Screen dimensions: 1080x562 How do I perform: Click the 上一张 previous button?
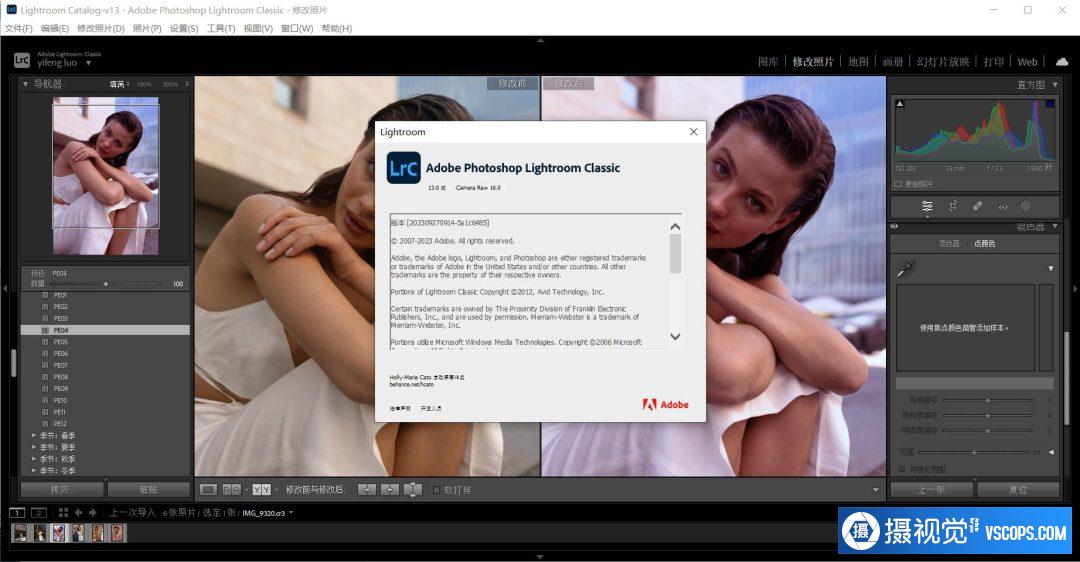(932, 490)
